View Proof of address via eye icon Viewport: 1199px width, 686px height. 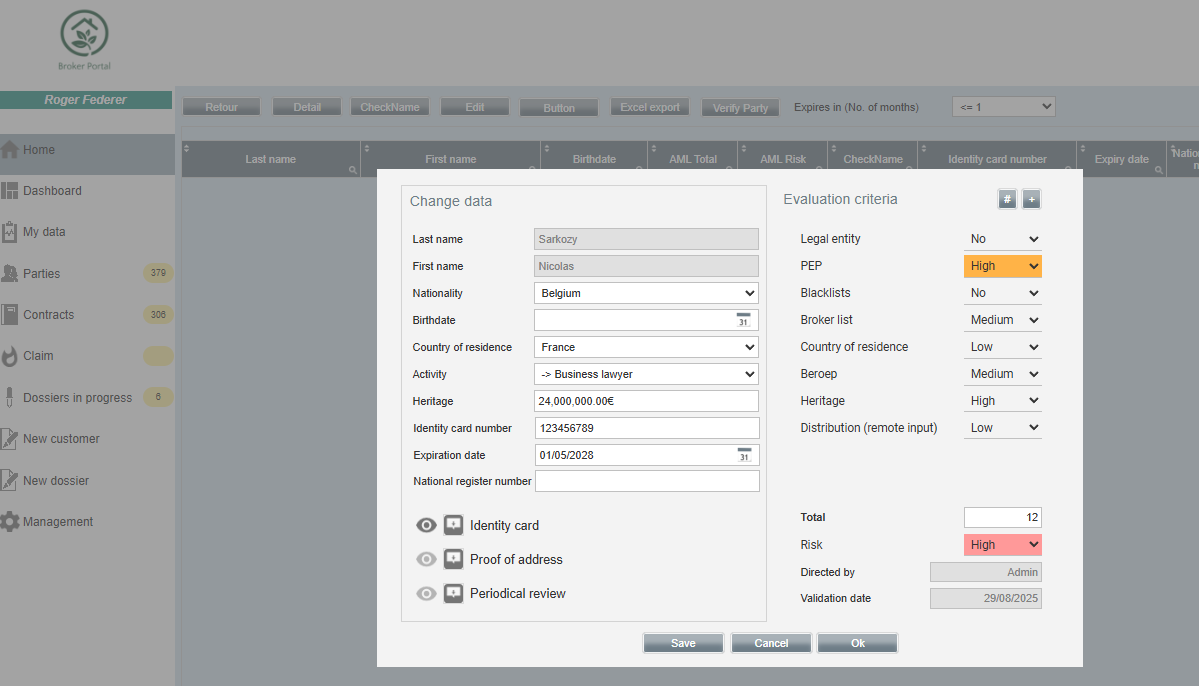coord(427,559)
